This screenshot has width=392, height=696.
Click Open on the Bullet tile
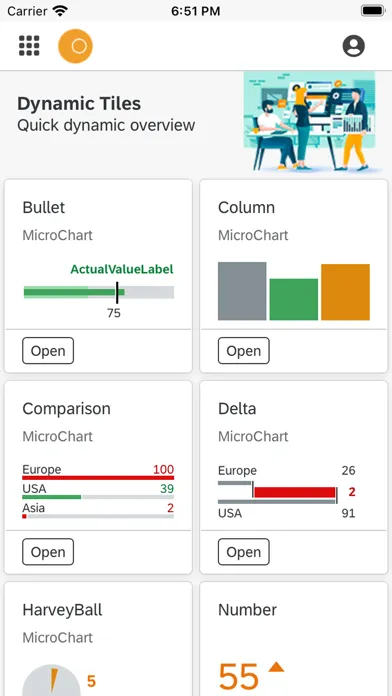48,351
